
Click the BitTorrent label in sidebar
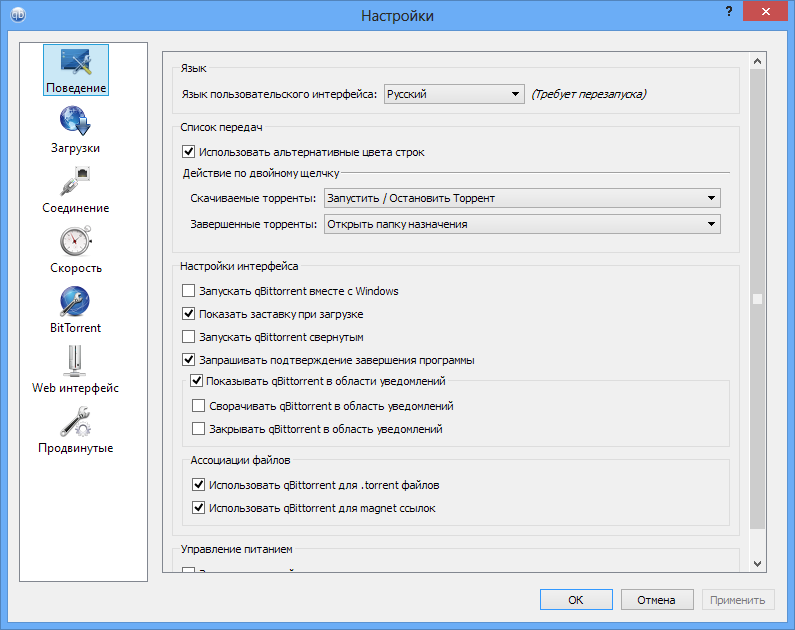coord(75,328)
